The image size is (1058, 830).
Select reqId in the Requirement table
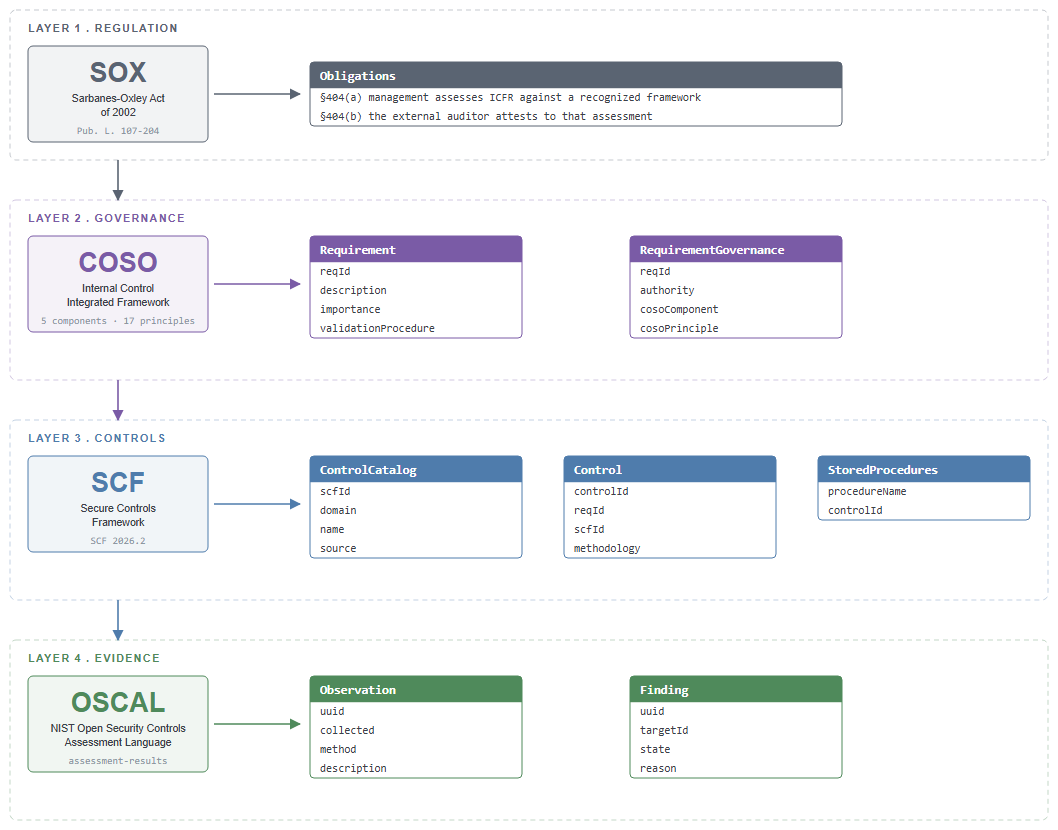416,272
